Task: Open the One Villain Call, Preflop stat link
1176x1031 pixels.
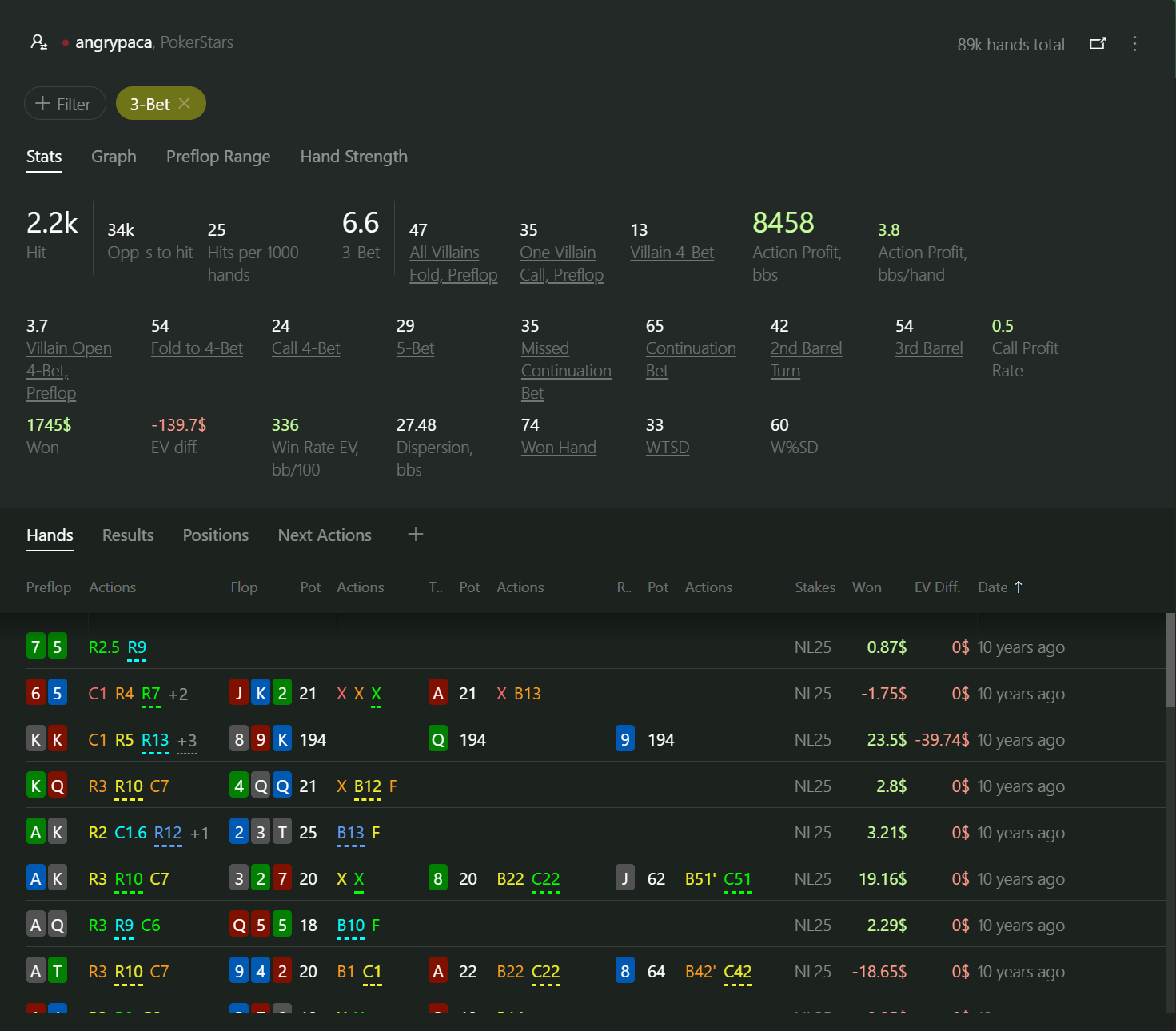Action: click(x=561, y=264)
